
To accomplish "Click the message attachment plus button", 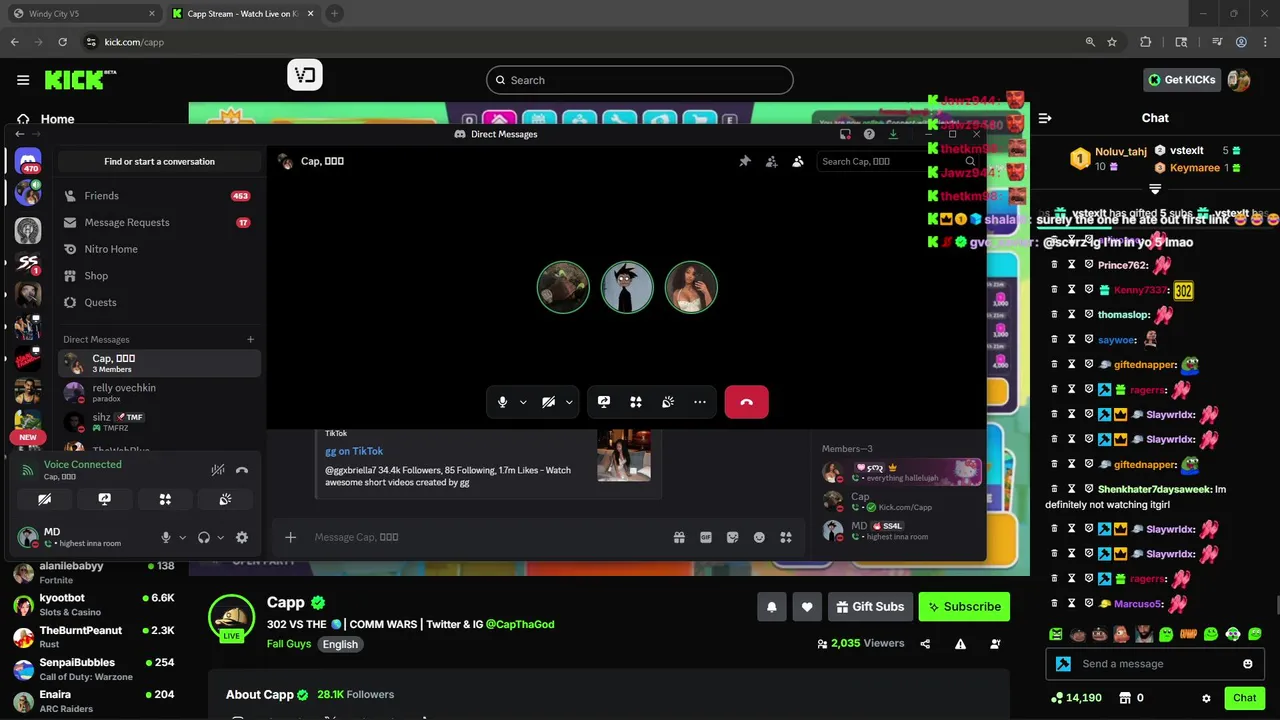I will [290, 537].
